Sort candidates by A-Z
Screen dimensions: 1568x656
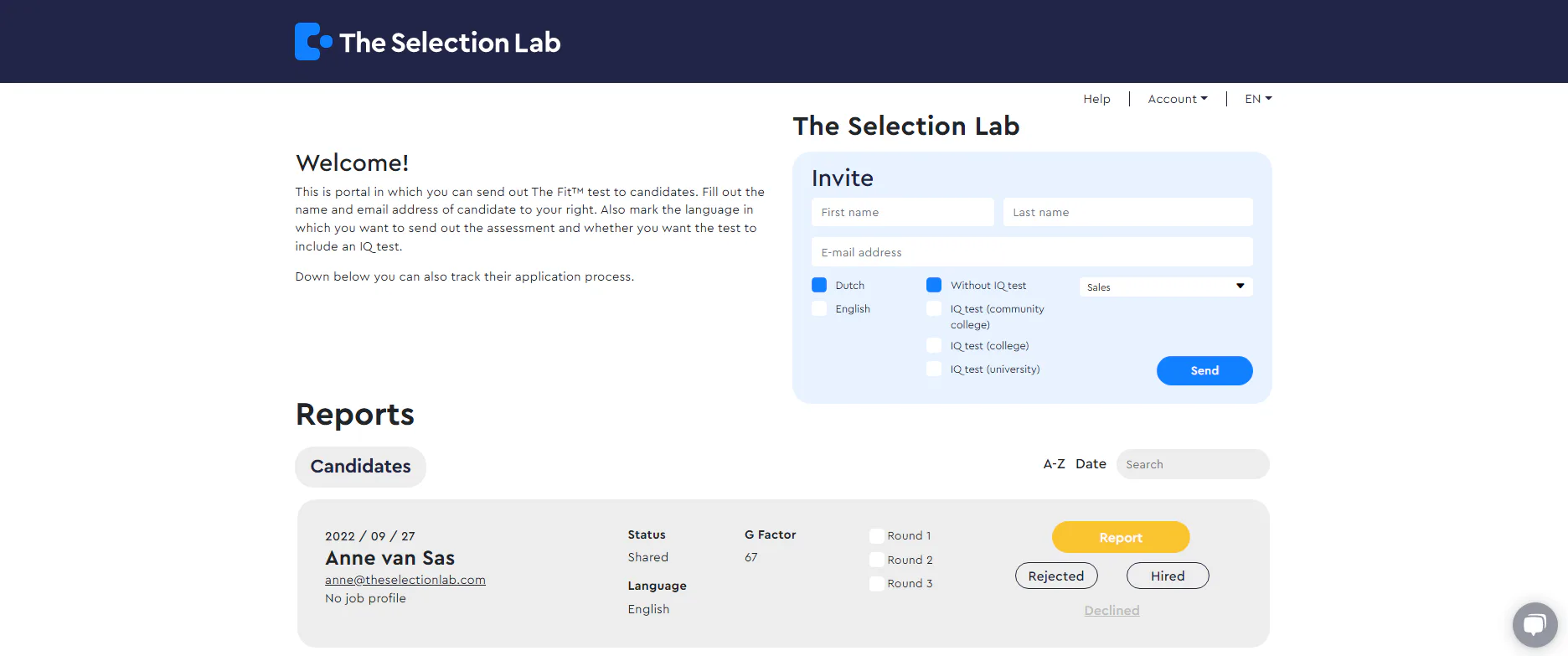pos(1054,464)
